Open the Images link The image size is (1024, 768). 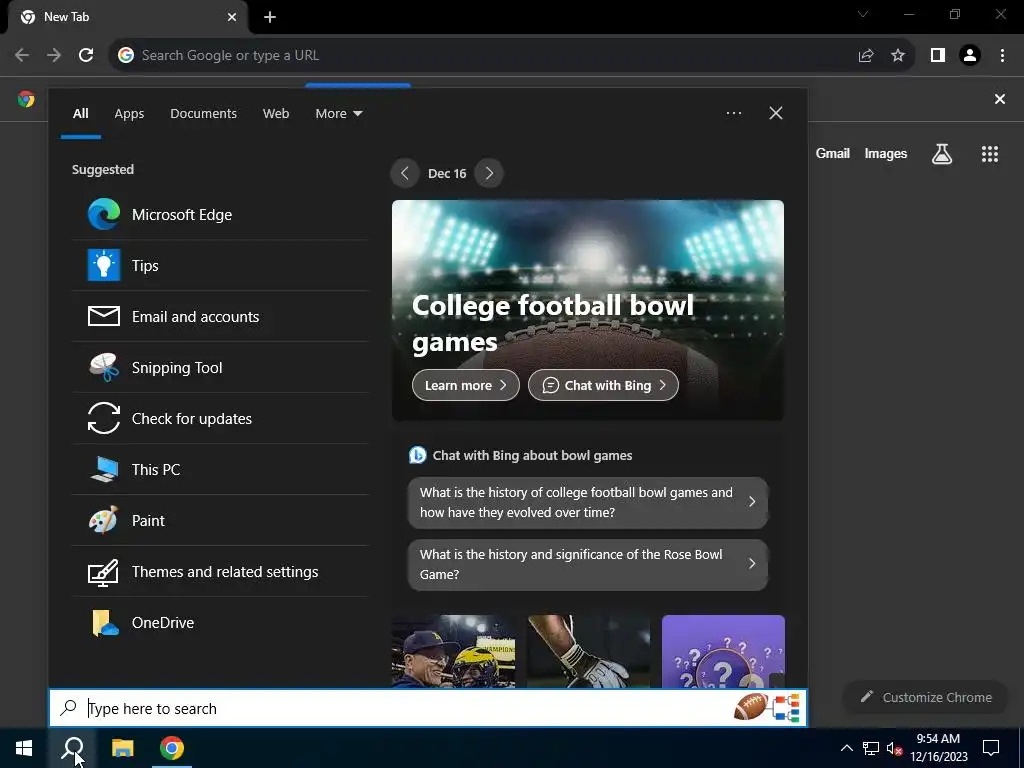[x=886, y=153]
